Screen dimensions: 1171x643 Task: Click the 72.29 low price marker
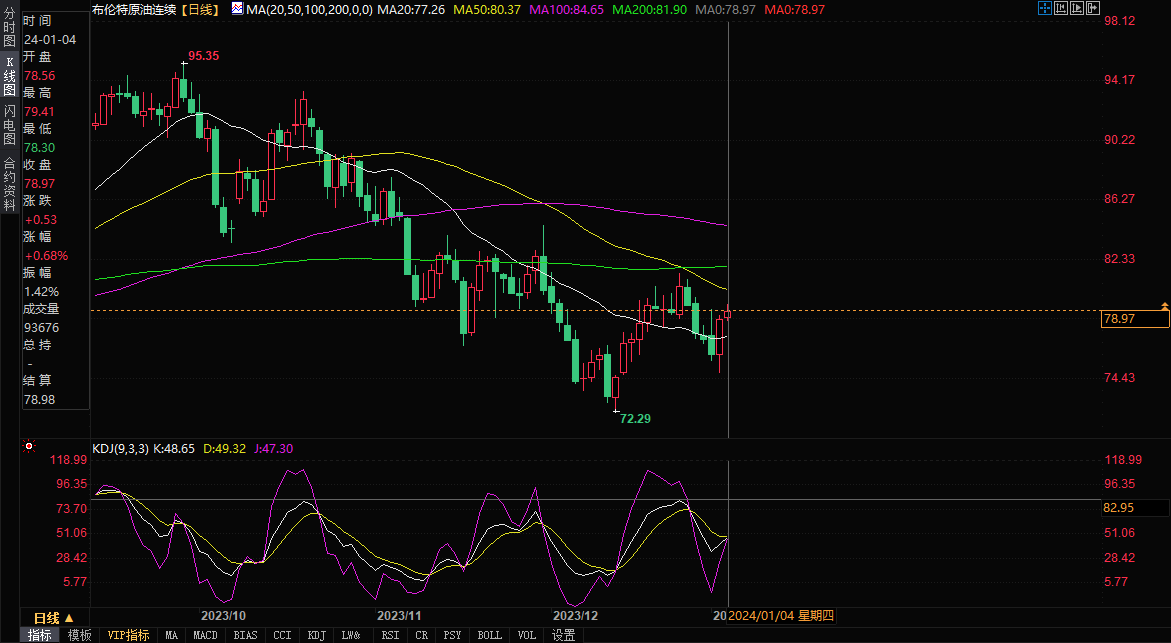635,418
